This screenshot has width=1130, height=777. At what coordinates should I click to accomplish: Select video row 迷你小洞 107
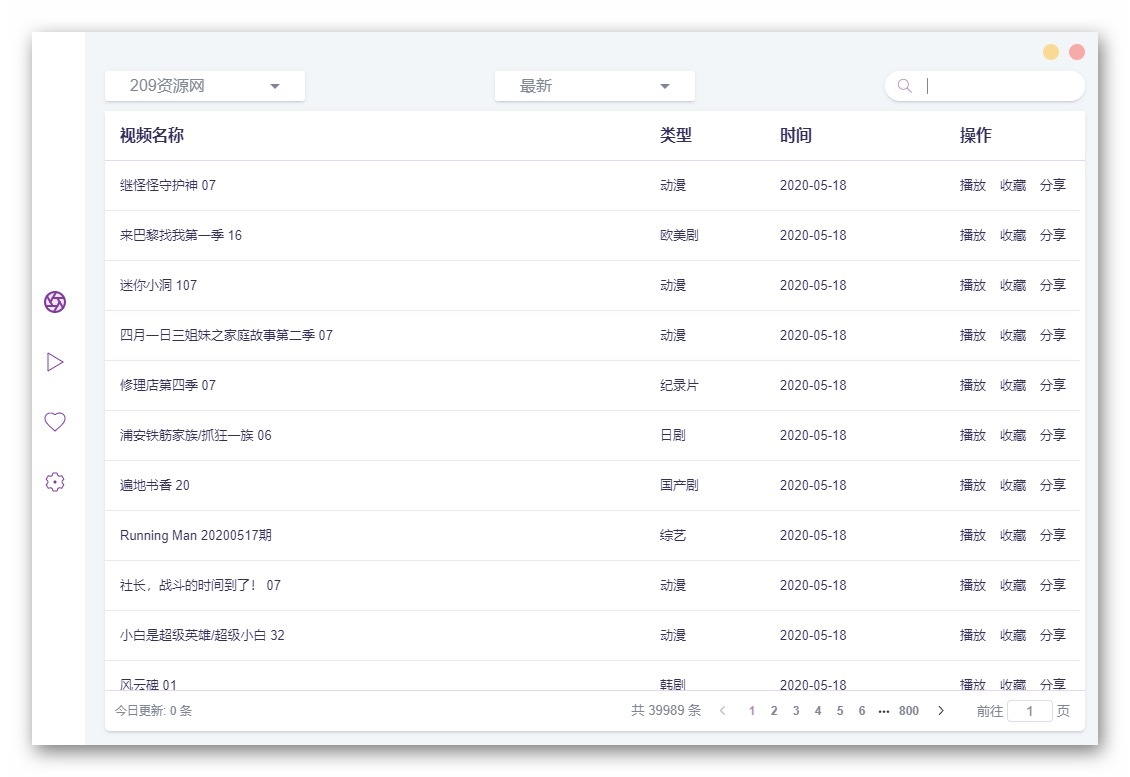click(592, 285)
